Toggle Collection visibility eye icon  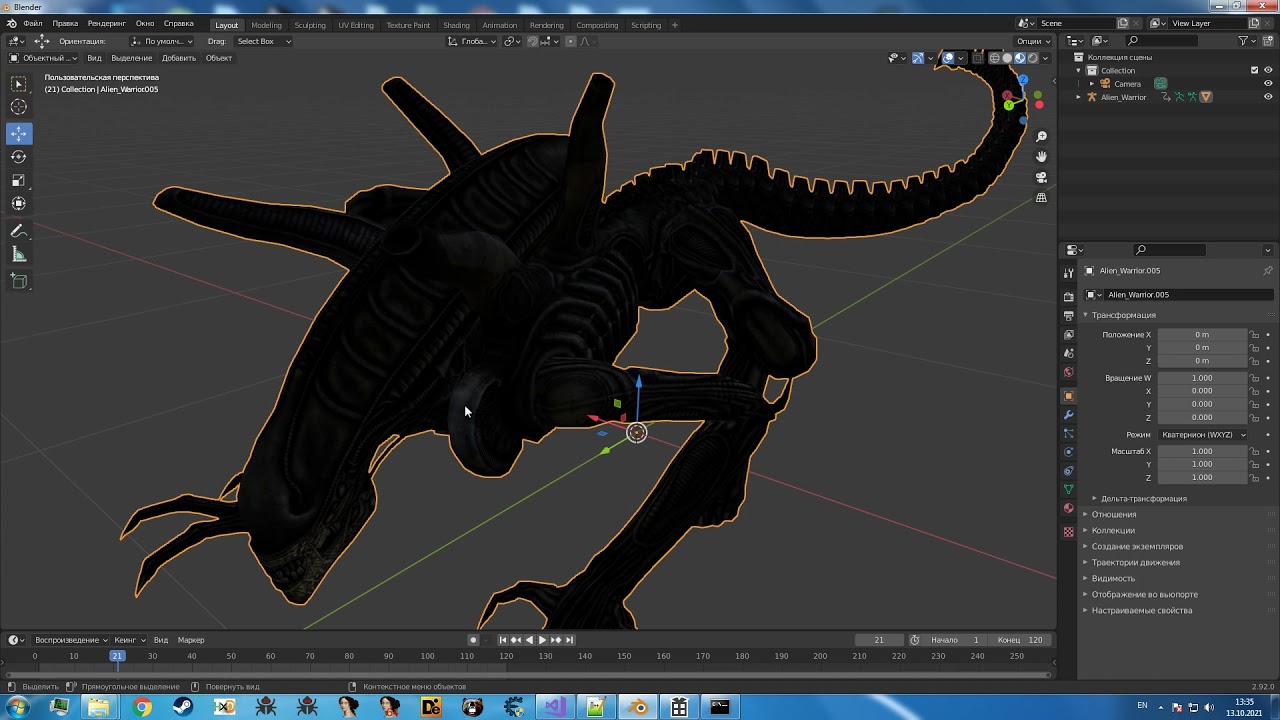1268,70
